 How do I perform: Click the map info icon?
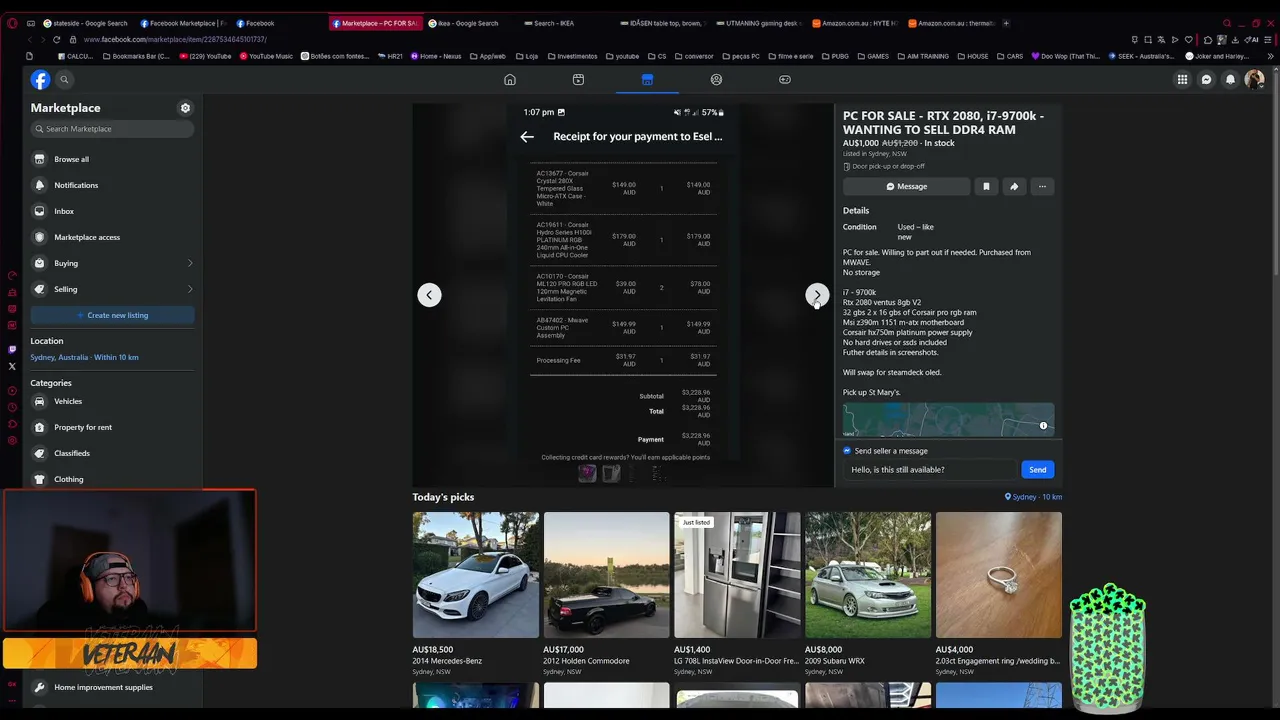(x=1043, y=426)
